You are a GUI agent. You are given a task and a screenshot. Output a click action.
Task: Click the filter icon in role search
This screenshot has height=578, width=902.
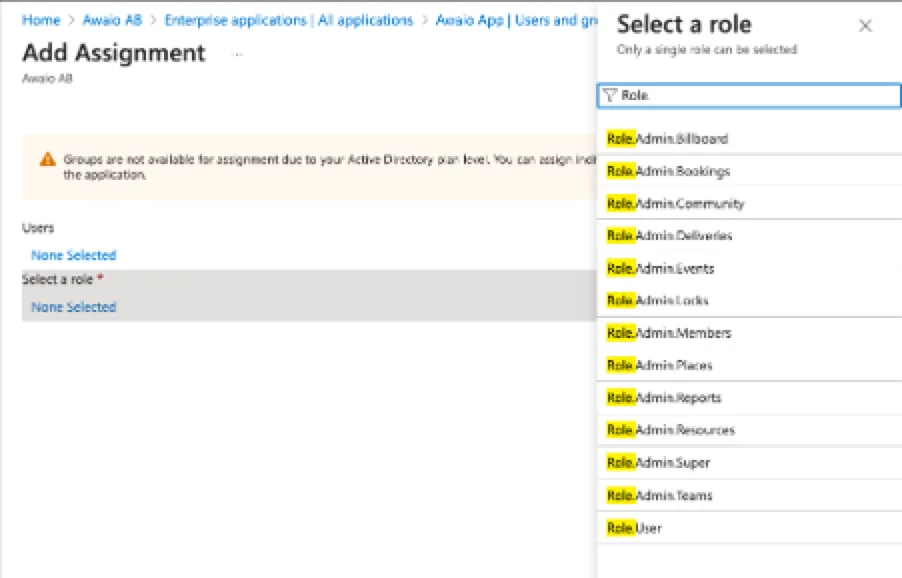click(x=610, y=95)
